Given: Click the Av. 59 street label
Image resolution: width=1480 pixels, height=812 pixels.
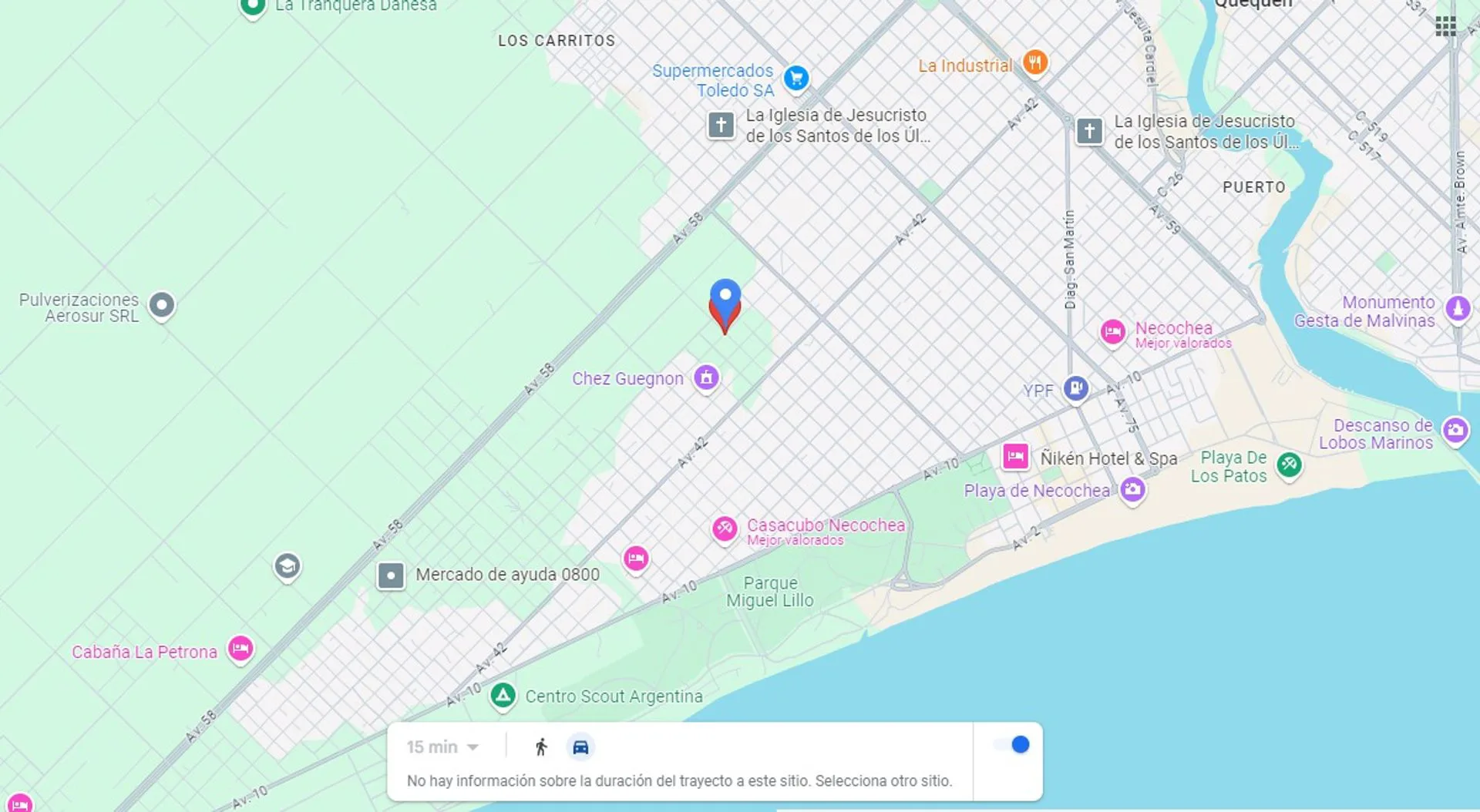Looking at the screenshot, I should [1165, 219].
